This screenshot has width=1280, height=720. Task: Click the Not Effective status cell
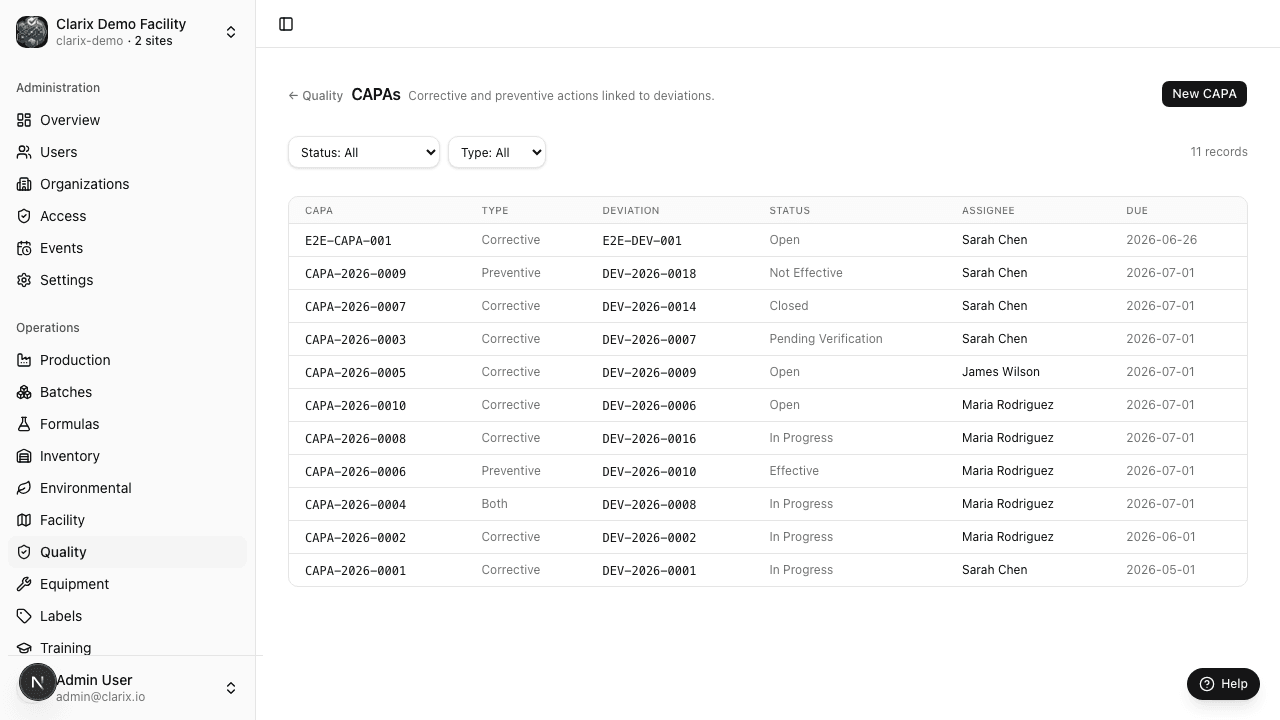(806, 273)
